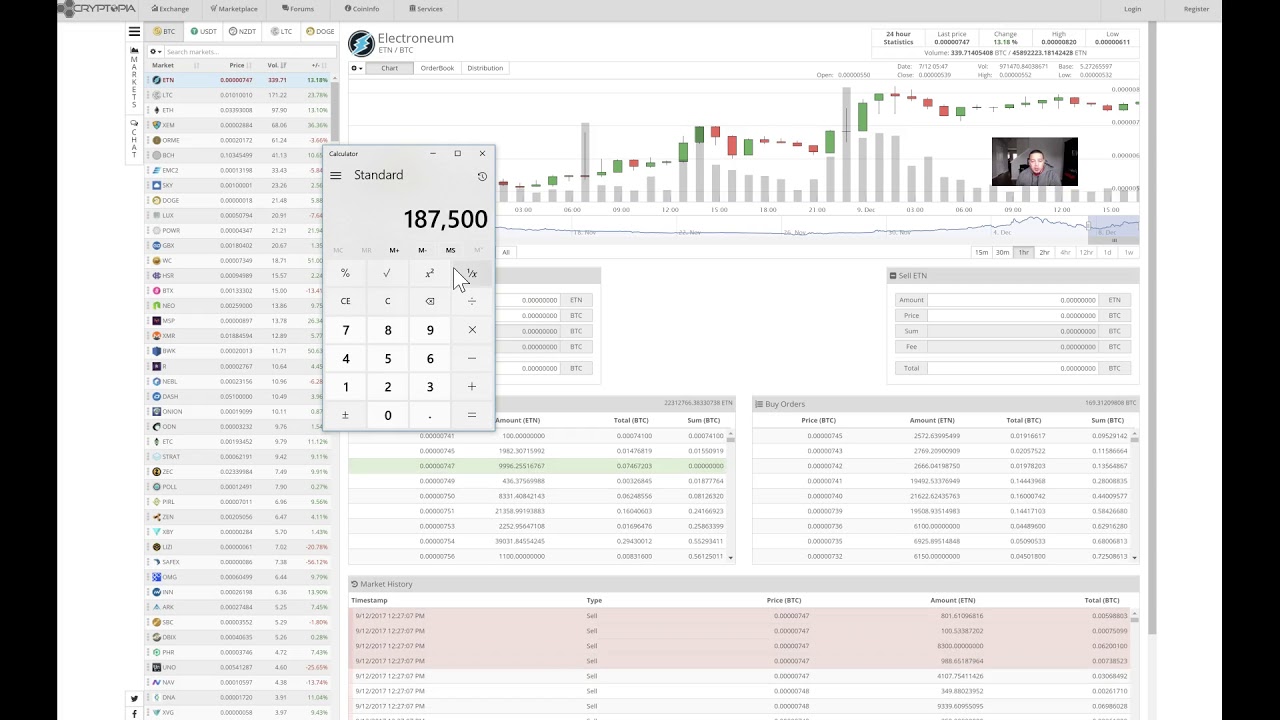Show All chart range

[x=506, y=252]
